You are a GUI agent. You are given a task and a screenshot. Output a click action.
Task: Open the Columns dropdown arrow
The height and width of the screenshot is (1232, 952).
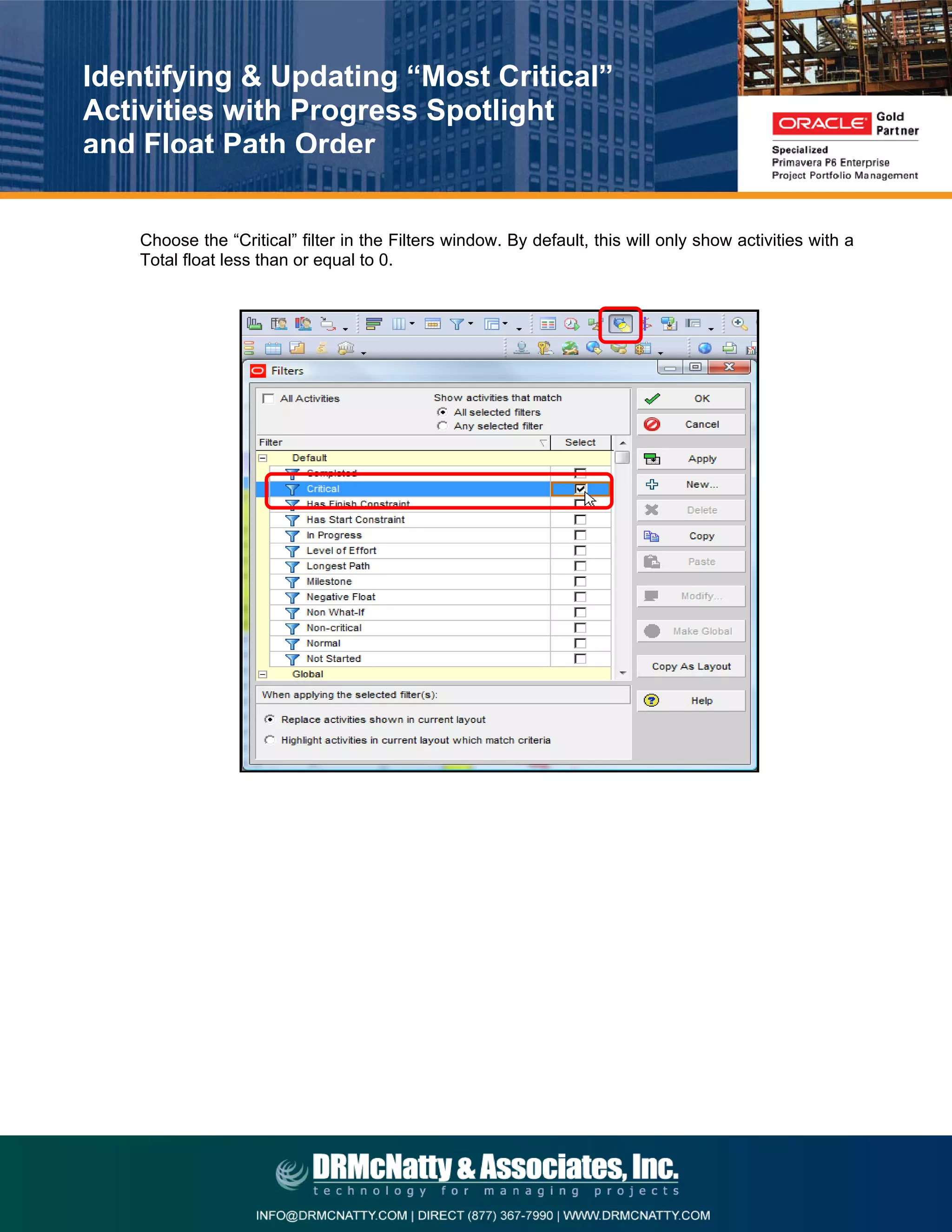click(x=412, y=324)
